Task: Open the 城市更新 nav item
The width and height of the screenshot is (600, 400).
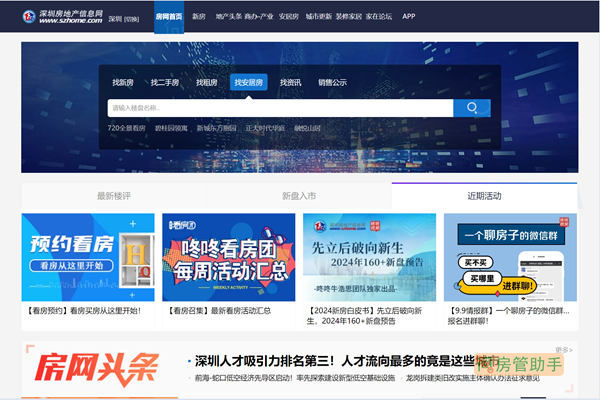Action: pyautogui.click(x=318, y=16)
